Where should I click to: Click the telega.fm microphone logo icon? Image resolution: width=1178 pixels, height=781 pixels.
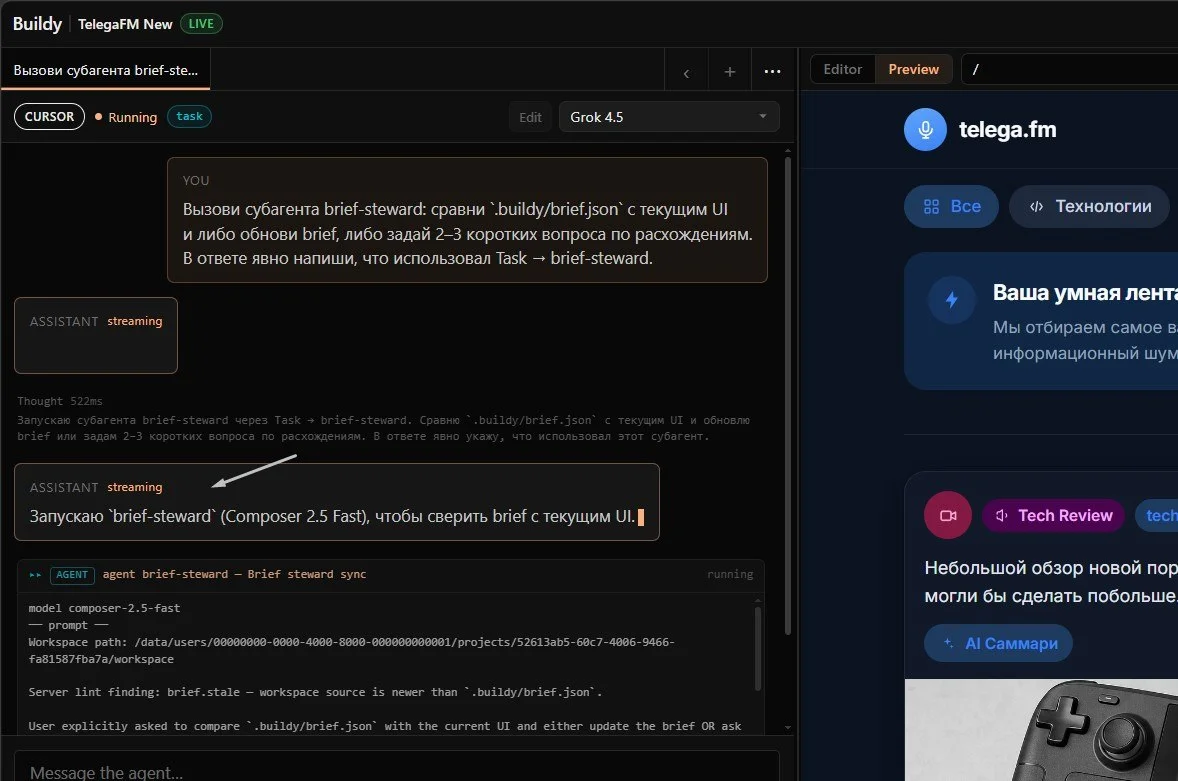click(926, 129)
